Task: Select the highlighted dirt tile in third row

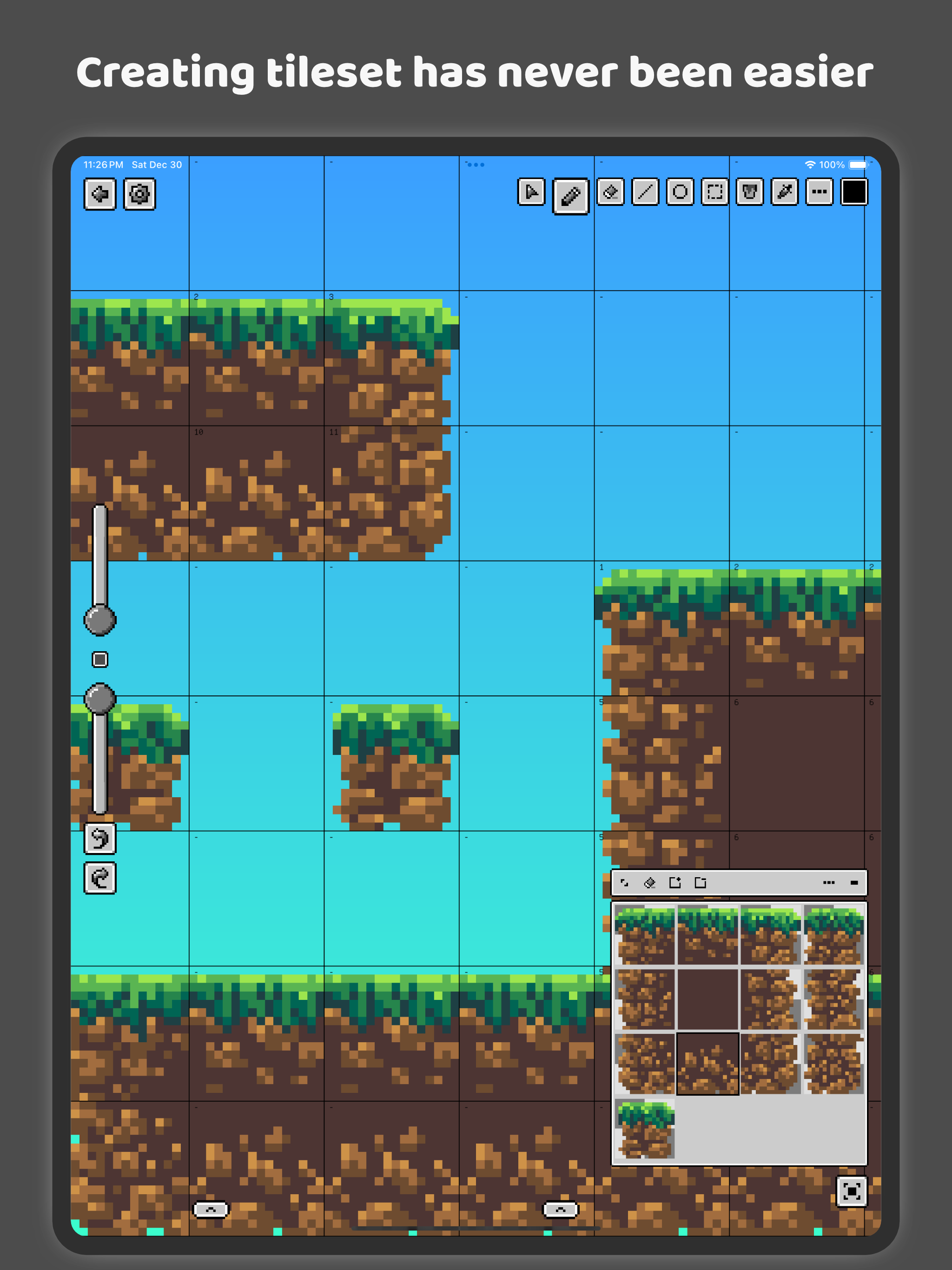Action: click(x=707, y=1064)
